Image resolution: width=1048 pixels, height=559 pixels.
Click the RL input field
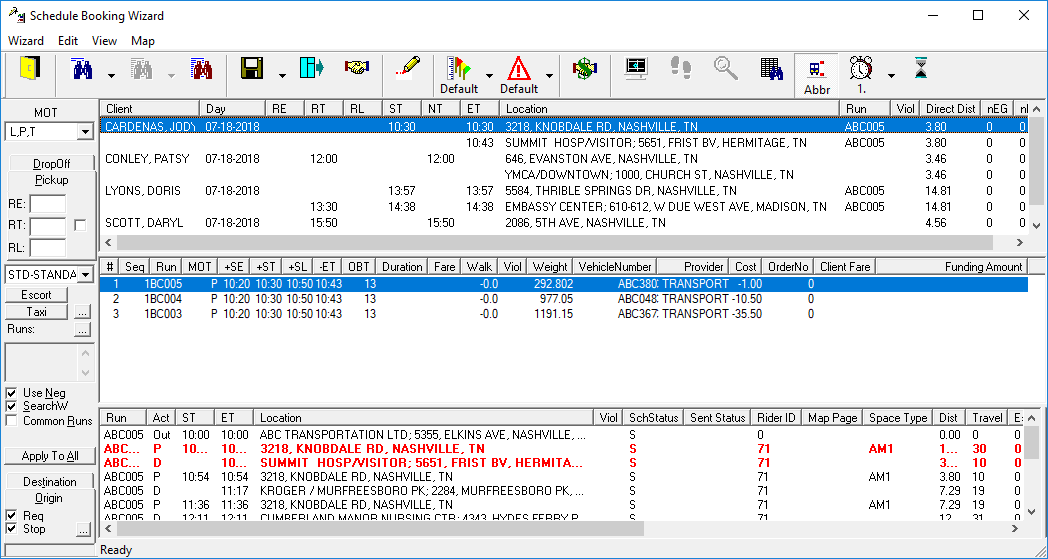(48, 247)
